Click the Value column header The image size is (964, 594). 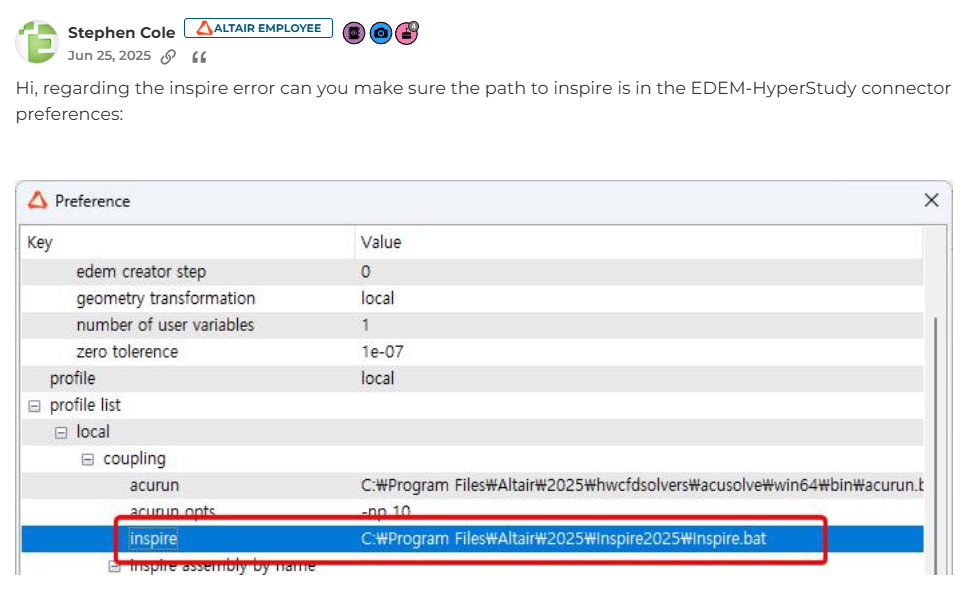coord(638,242)
